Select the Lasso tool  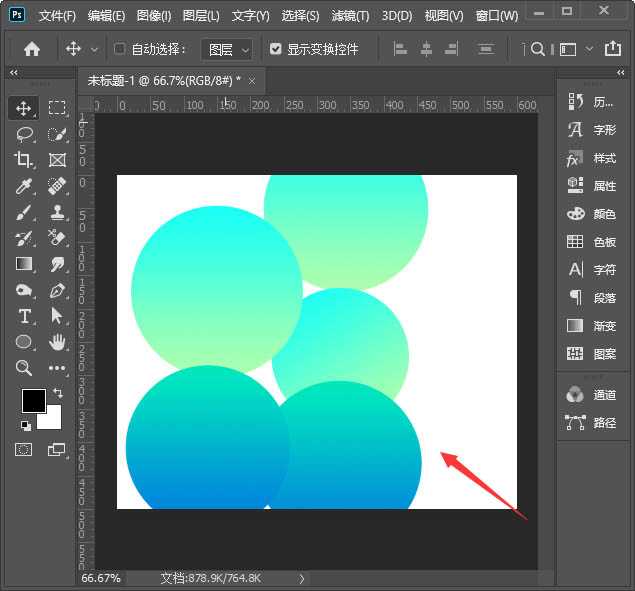coord(25,134)
